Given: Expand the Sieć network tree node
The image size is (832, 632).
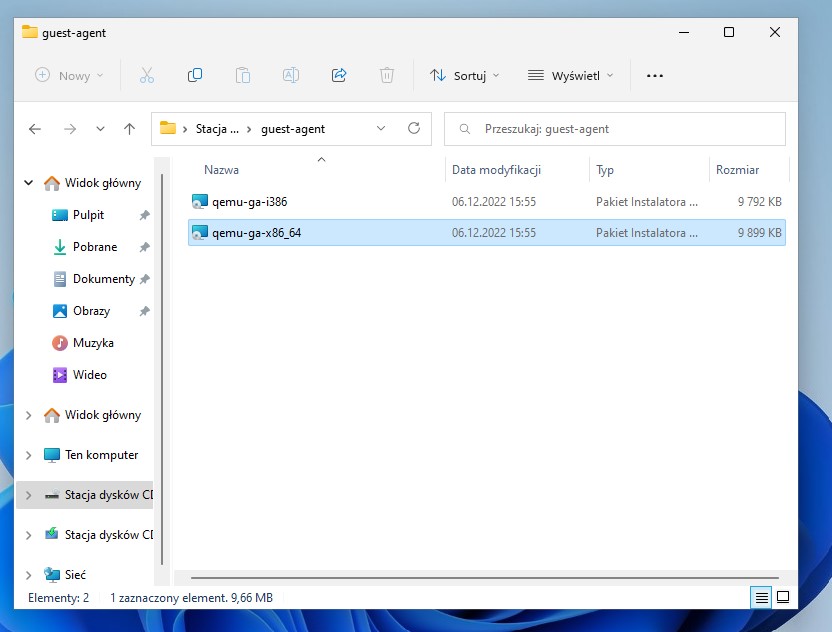Looking at the screenshot, I should point(28,575).
